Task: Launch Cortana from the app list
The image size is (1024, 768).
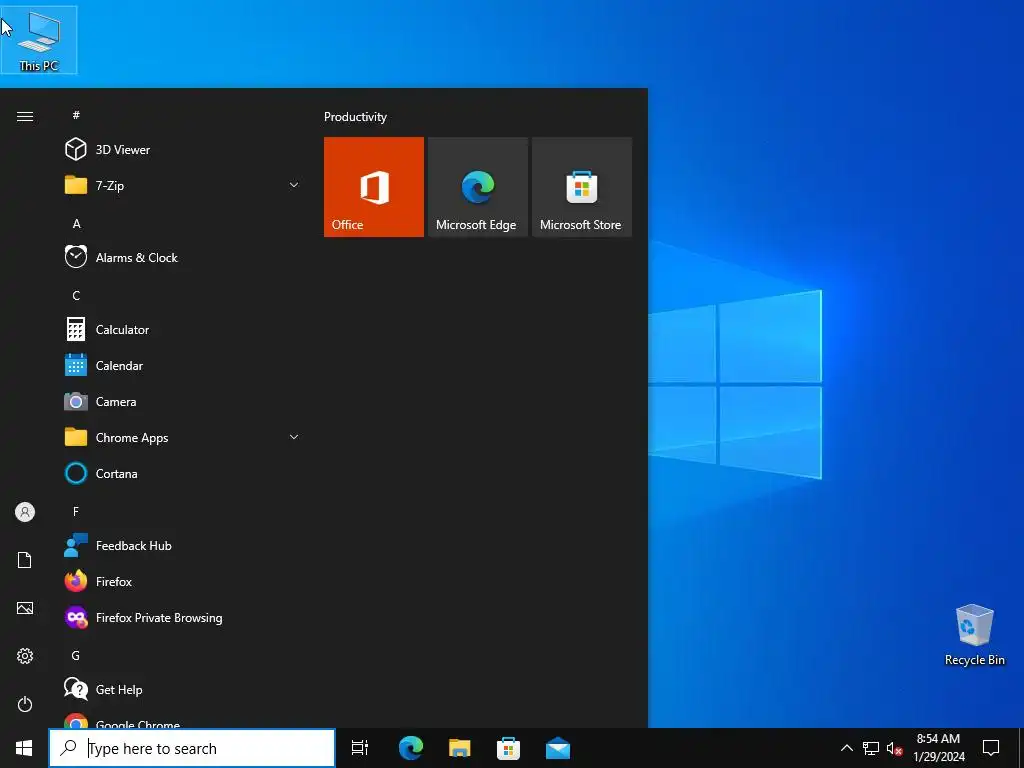Action: click(x=183, y=473)
